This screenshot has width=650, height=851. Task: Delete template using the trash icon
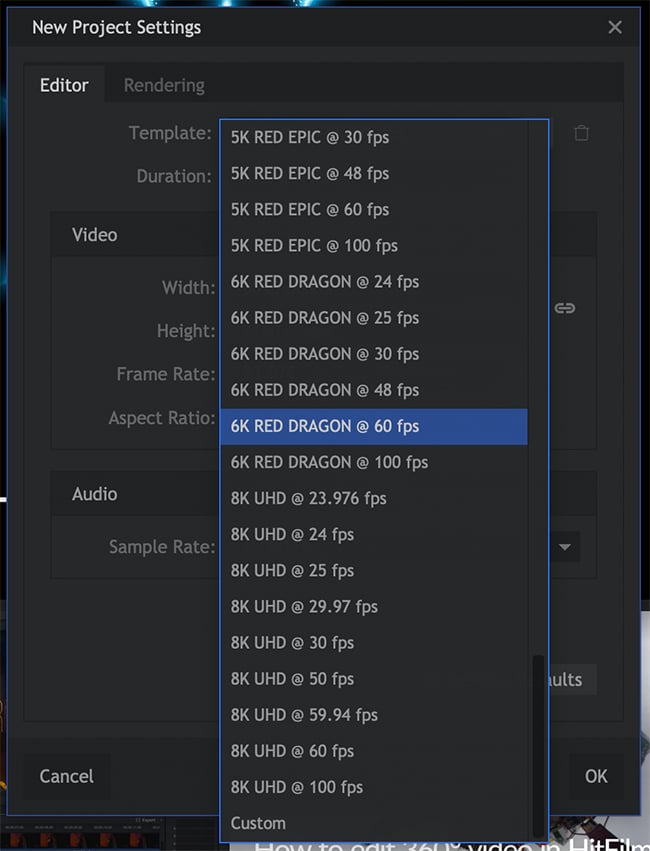[581, 133]
